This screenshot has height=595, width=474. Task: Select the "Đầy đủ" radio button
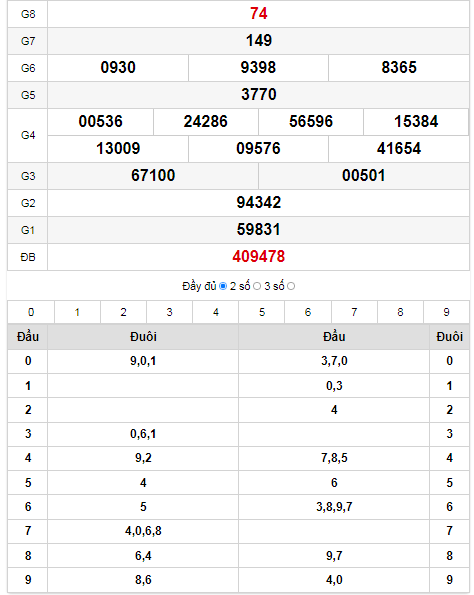click(223, 286)
